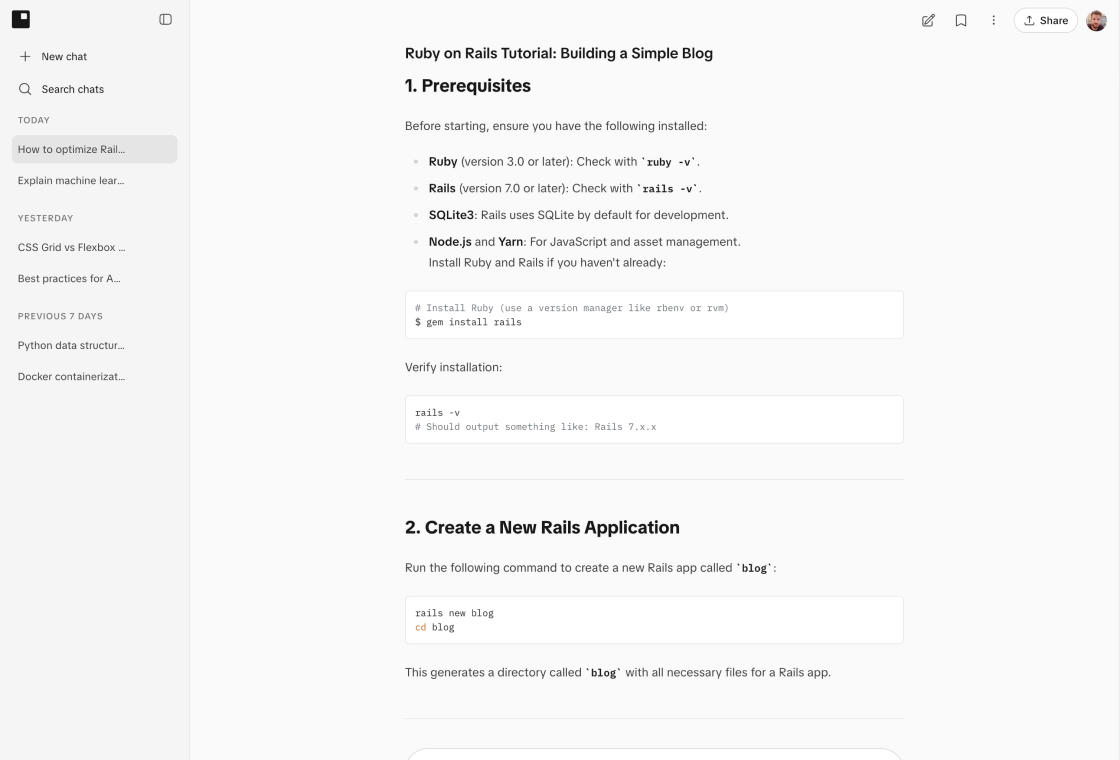The width and height of the screenshot is (1120, 760).
Task: Click the gem install rails code block
Action: pos(654,315)
